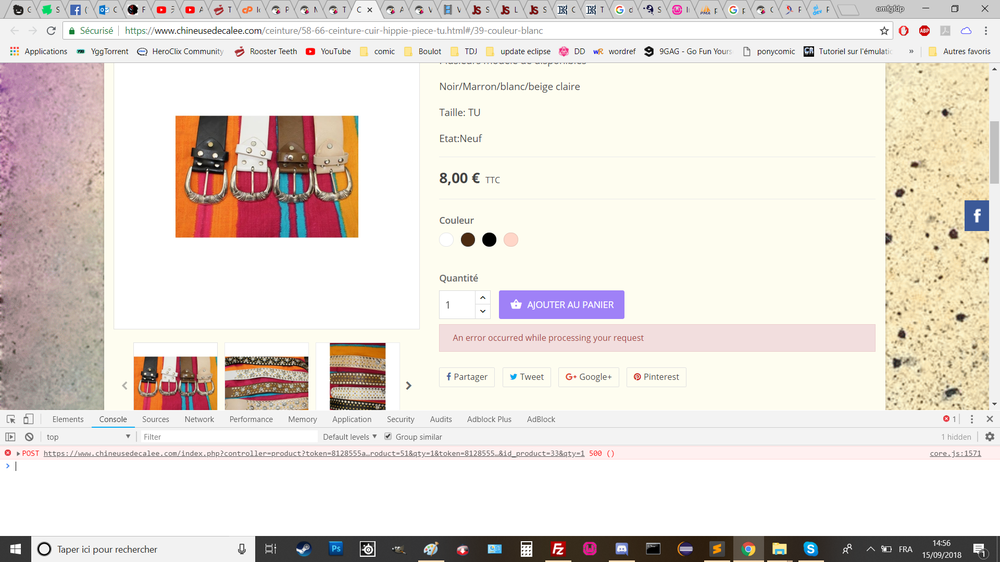Switch to the Audits tab
The width and height of the screenshot is (1000, 562).
click(x=441, y=419)
